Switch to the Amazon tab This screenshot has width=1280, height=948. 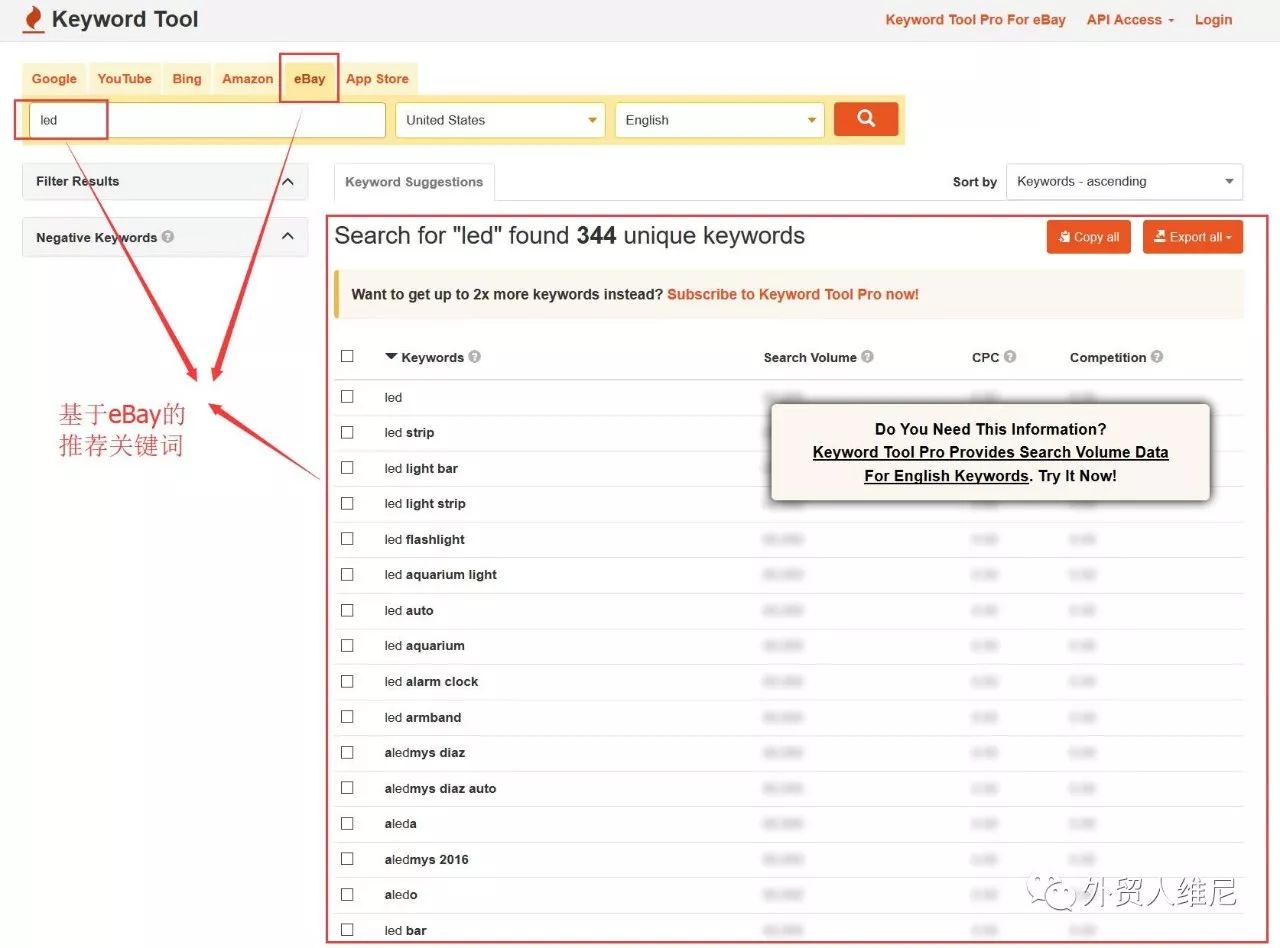click(247, 79)
